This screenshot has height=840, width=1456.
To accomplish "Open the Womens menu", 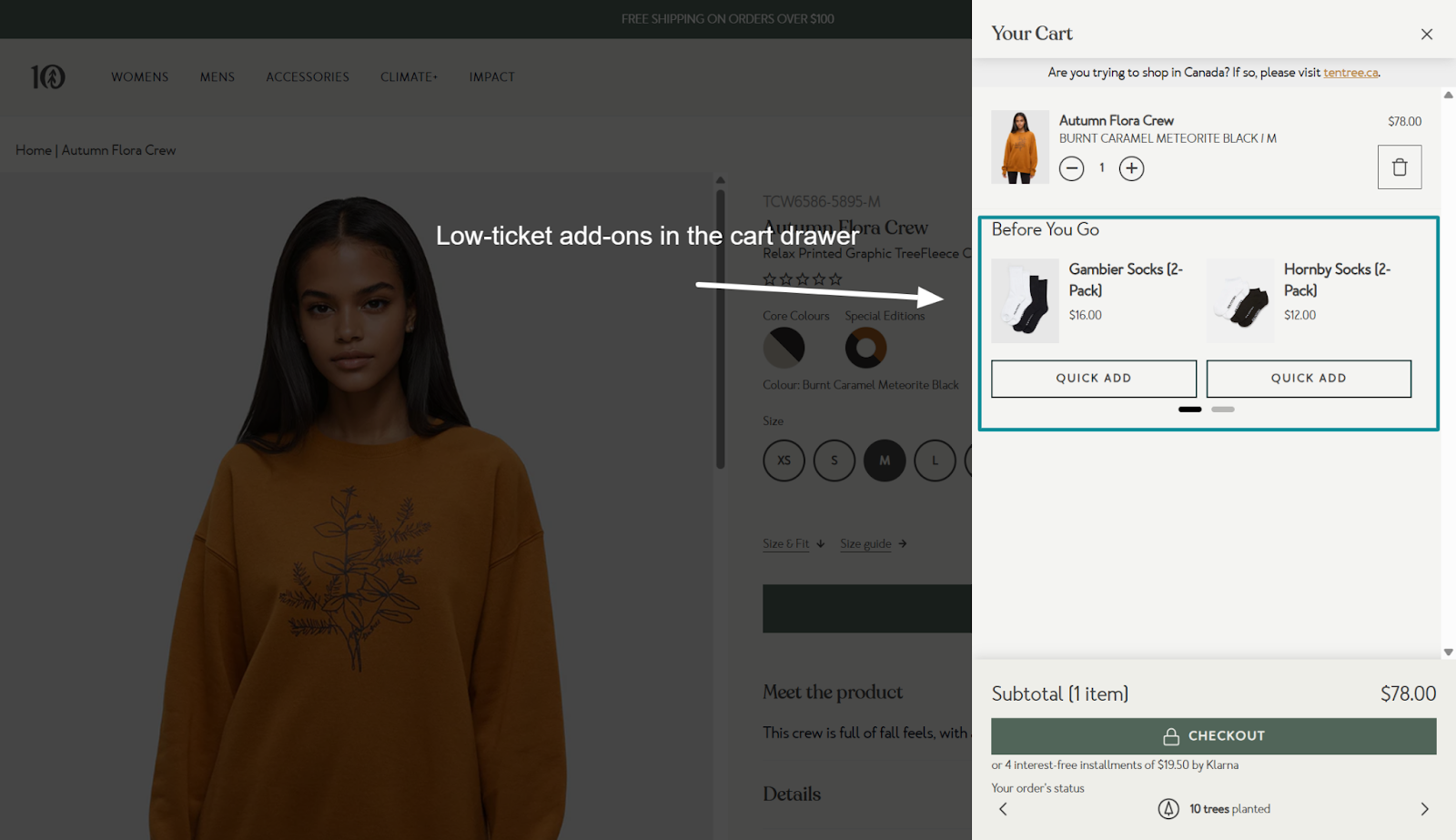I will point(140,77).
